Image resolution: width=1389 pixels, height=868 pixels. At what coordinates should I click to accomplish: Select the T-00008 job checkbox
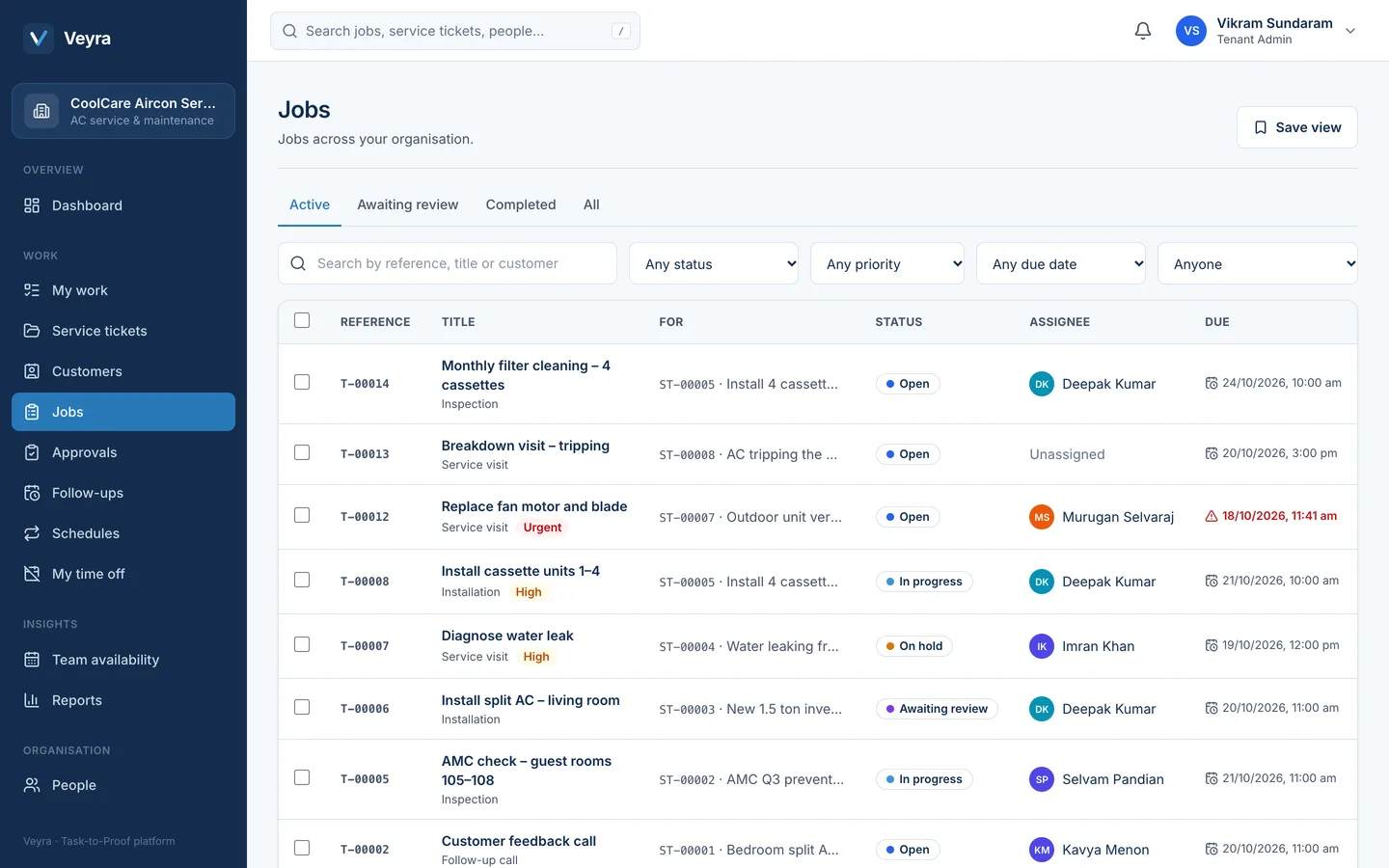[302, 580]
